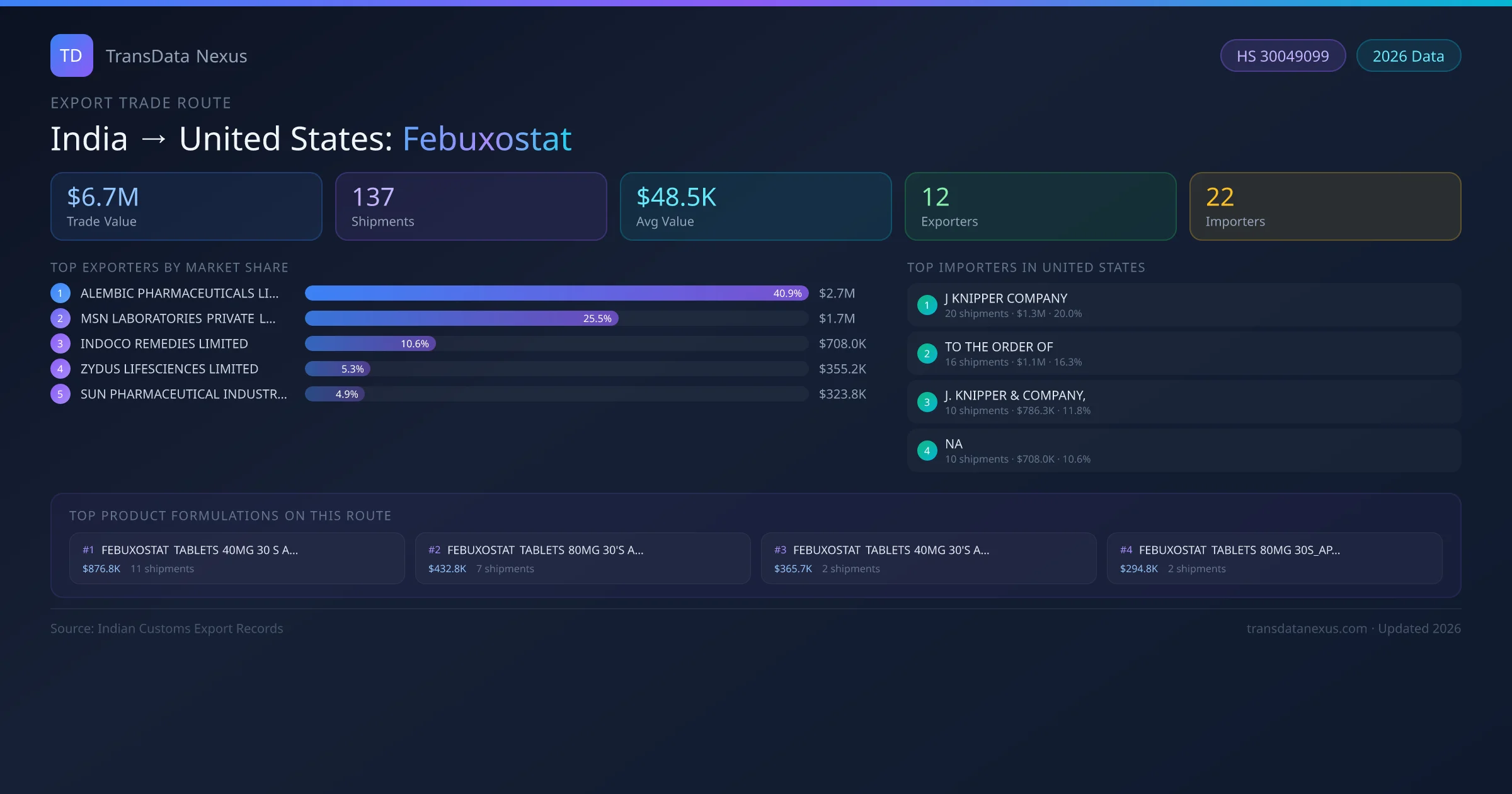Select the J. KNIPPER & COMPANY importer row
This screenshot has width=1512, height=794.
click(x=1183, y=402)
